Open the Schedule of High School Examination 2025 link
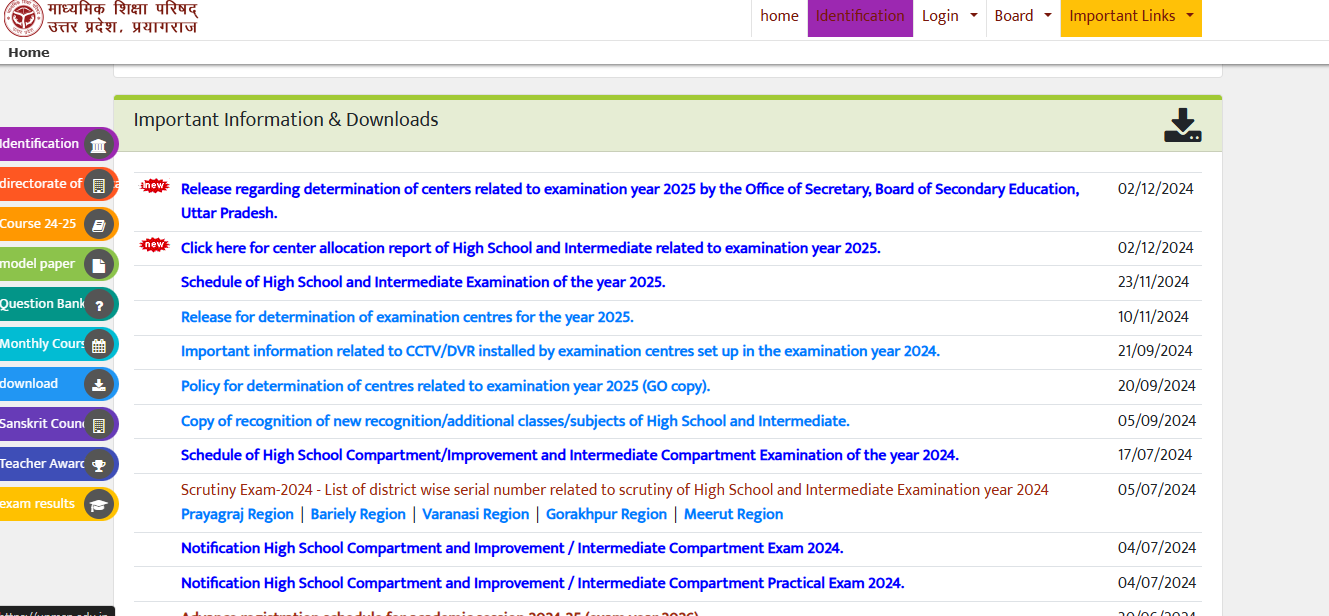Image resolution: width=1329 pixels, height=616 pixels. [x=422, y=282]
